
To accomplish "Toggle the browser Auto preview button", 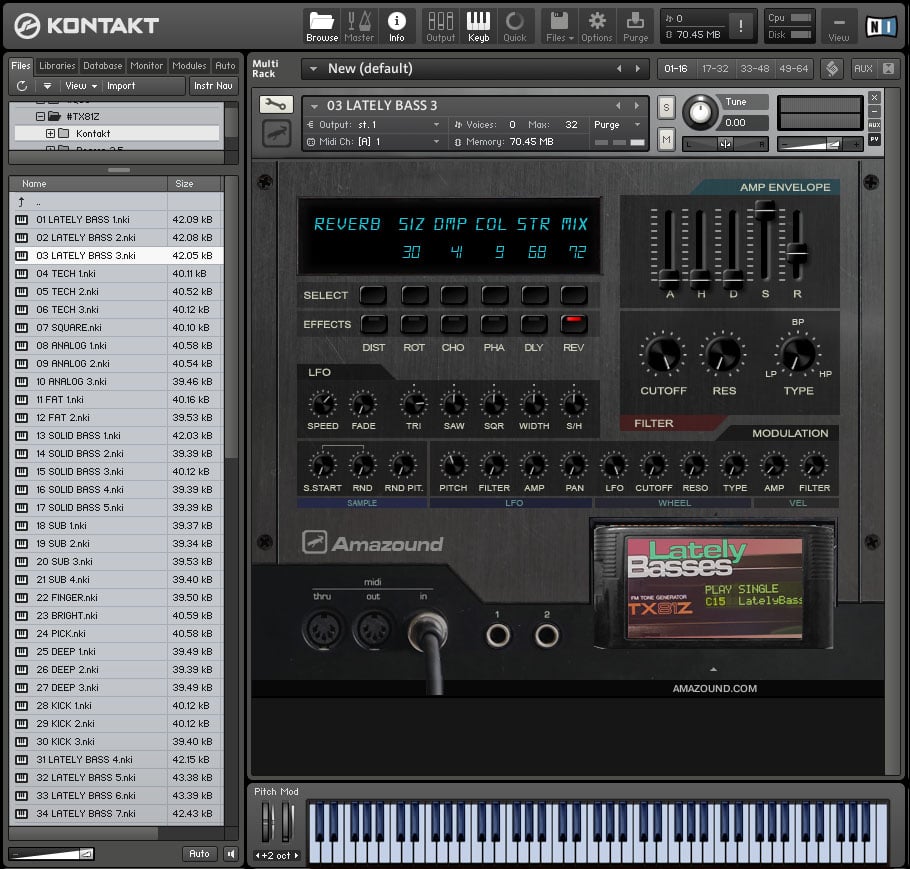I will (199, 854).
